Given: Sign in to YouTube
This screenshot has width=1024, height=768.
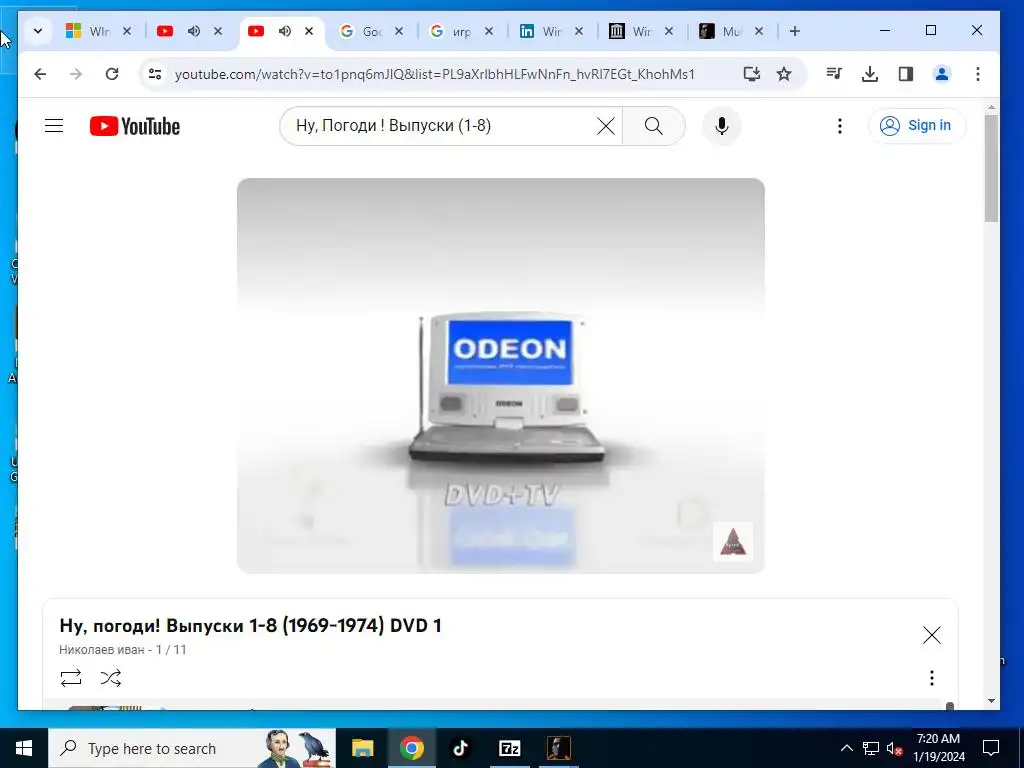Looking at the screenshot, I should point(917,125).
